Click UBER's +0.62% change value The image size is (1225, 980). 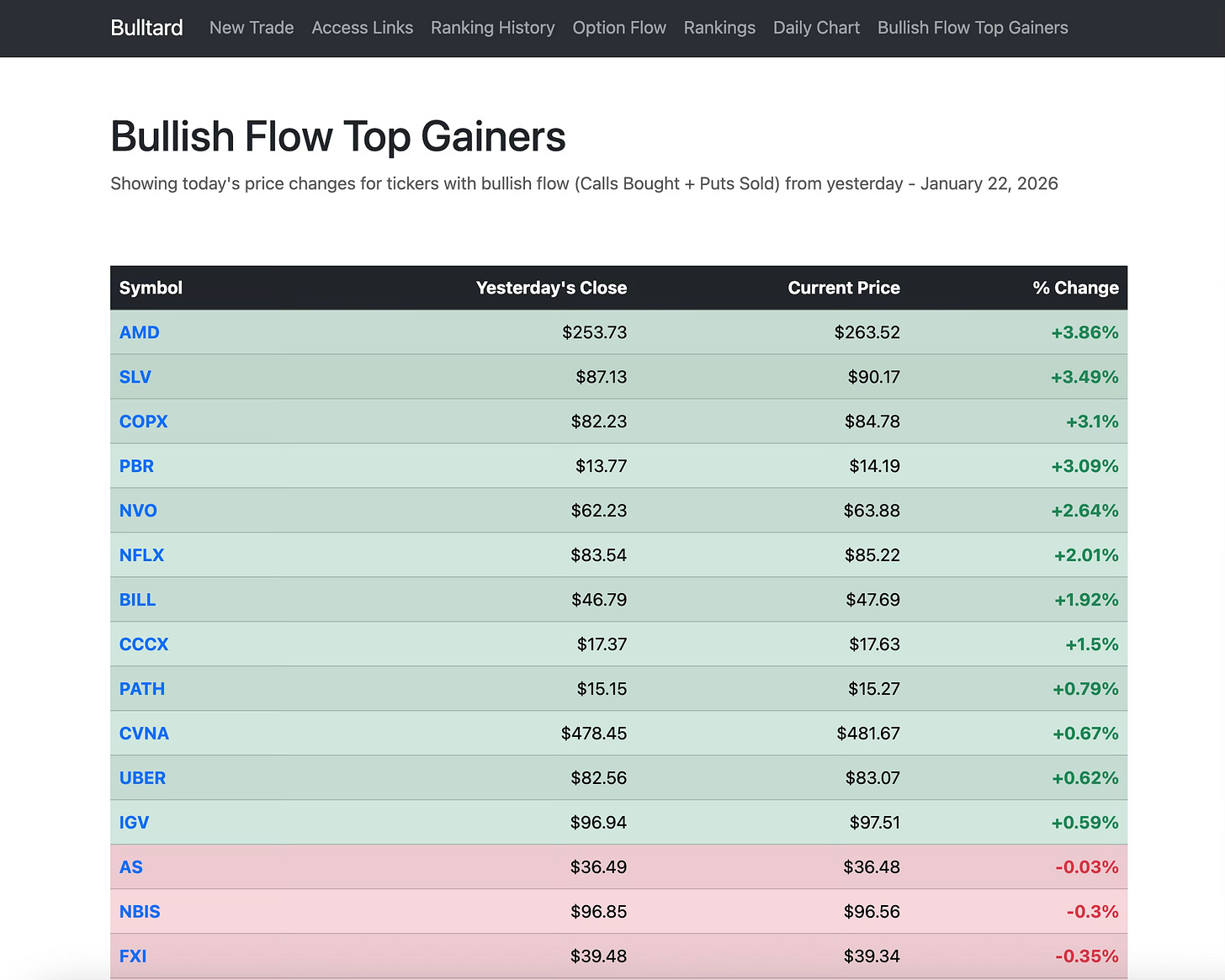coord(1085,778)
